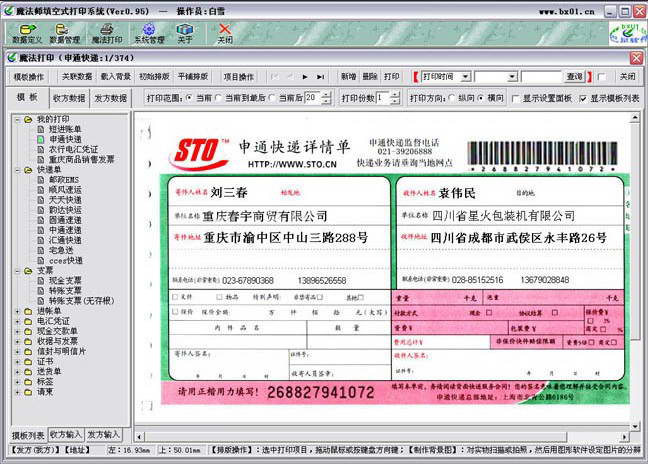Launch 魔法打印 printer icon
The image size is (648, 464).
pos(107,33)
